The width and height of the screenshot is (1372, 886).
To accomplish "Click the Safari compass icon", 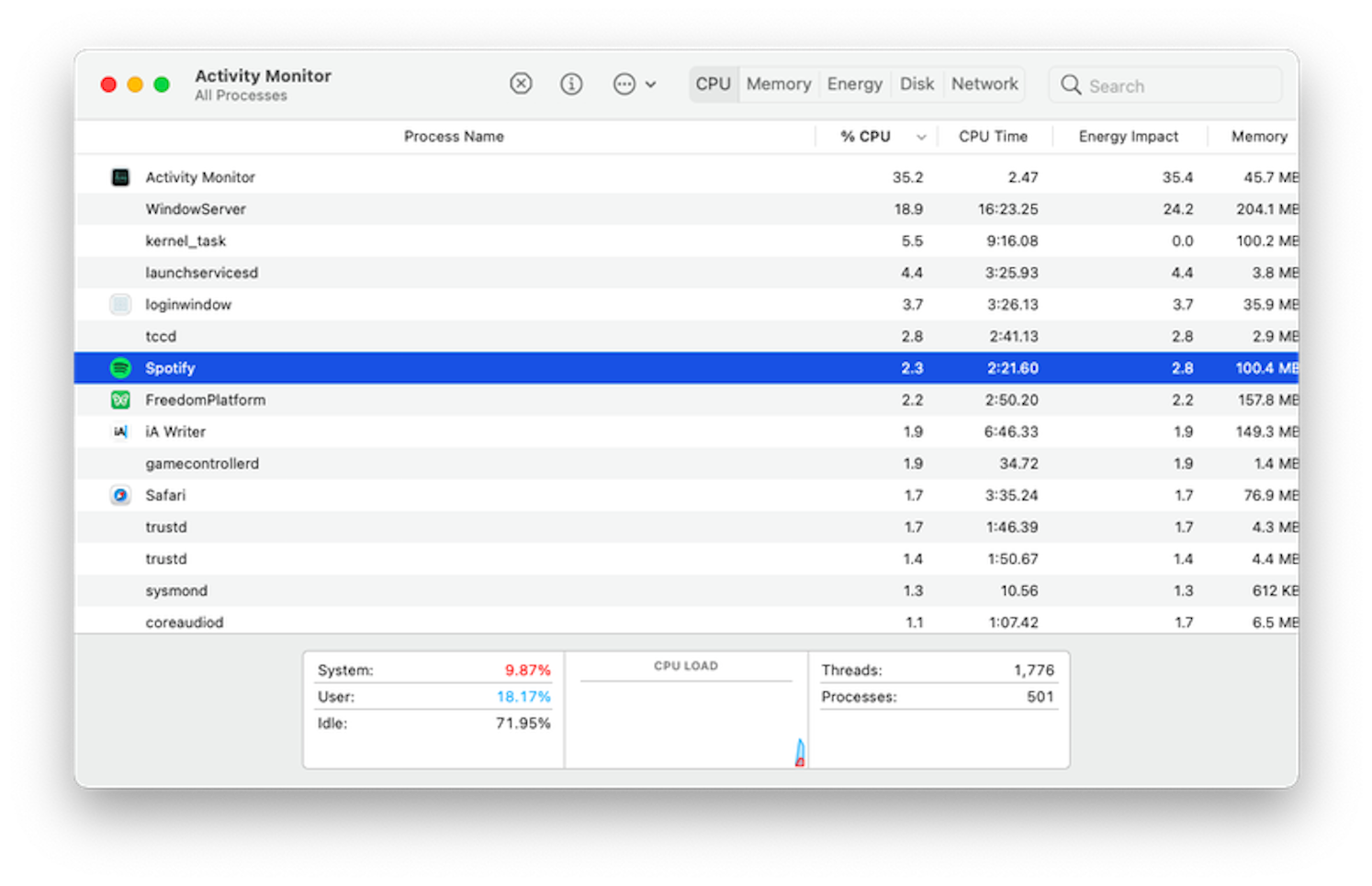I will tap(120, 495).
